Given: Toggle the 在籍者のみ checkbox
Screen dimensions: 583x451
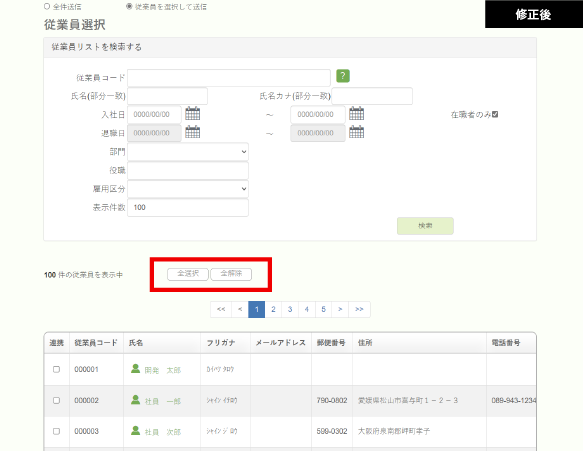Looking at the screenshot, I should (x=495, y=115).
